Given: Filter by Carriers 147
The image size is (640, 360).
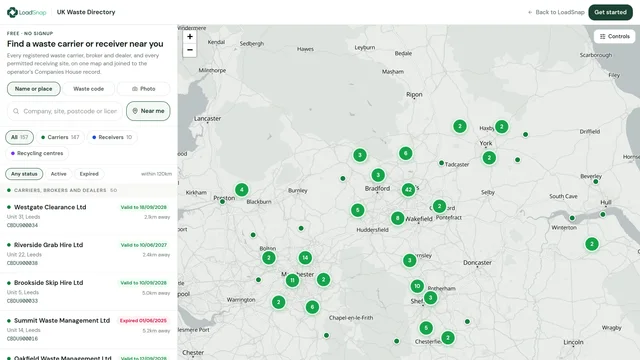Looking at the screenshot, I should coord(60,137).
